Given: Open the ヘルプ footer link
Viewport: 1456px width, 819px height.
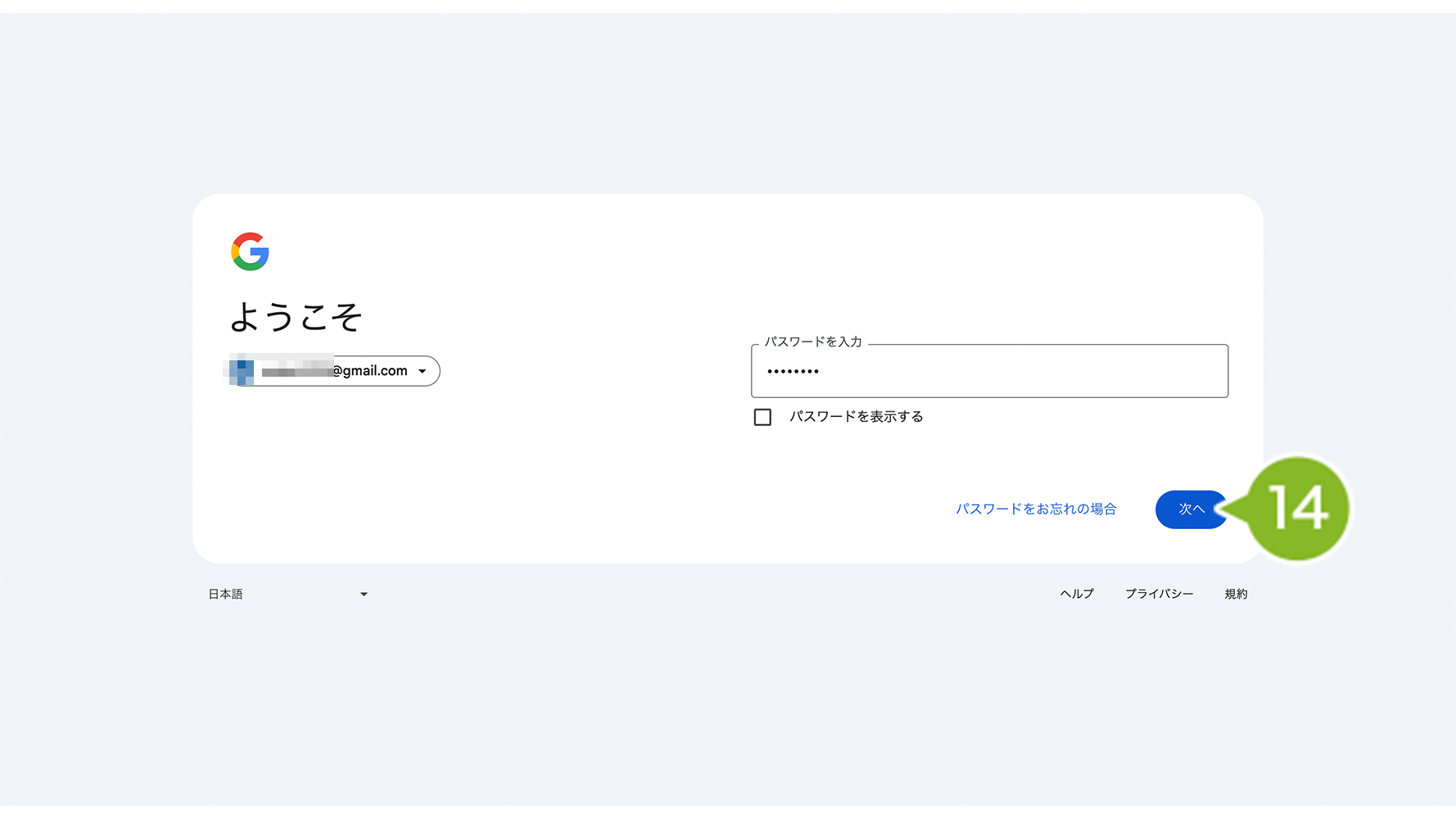Looking at the screenshot, I should (1077, 594).
